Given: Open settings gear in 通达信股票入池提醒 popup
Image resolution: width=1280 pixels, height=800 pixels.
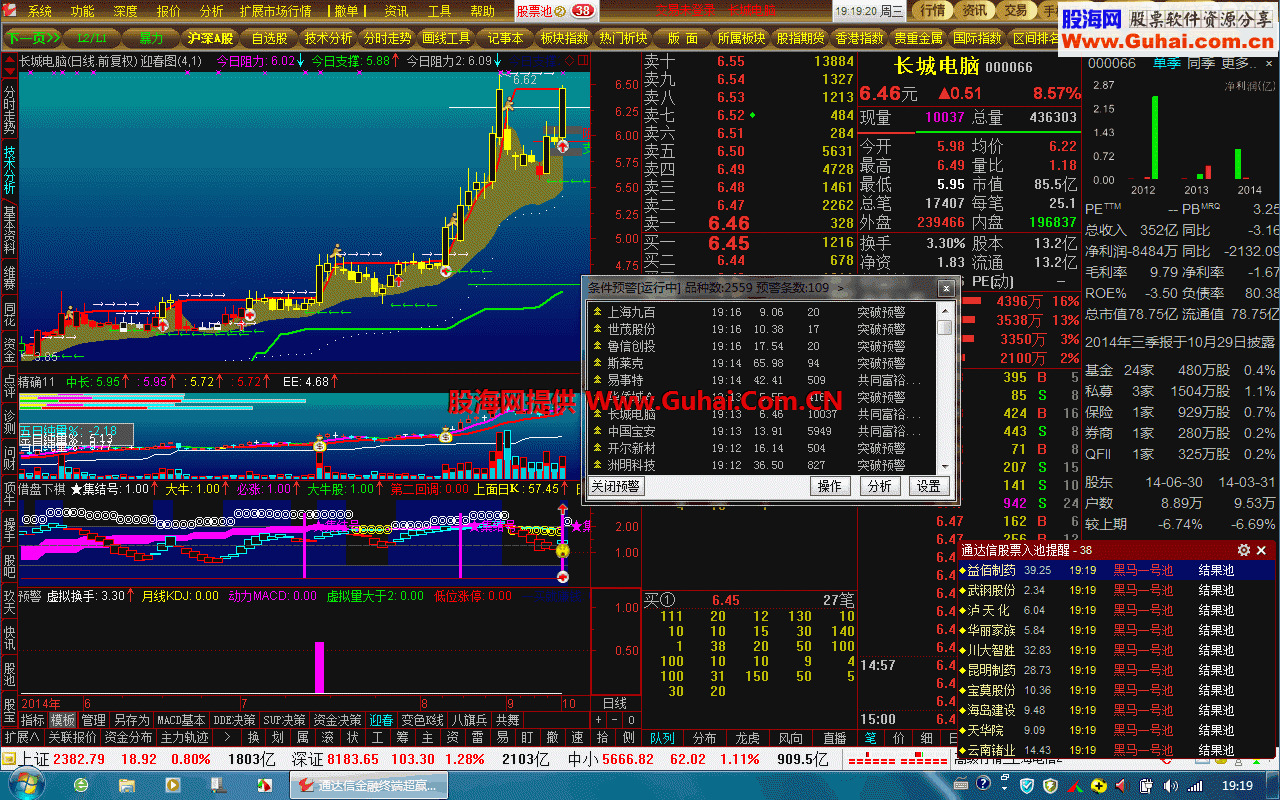Looking at the screenshot, I should (x=1244, y=550).
